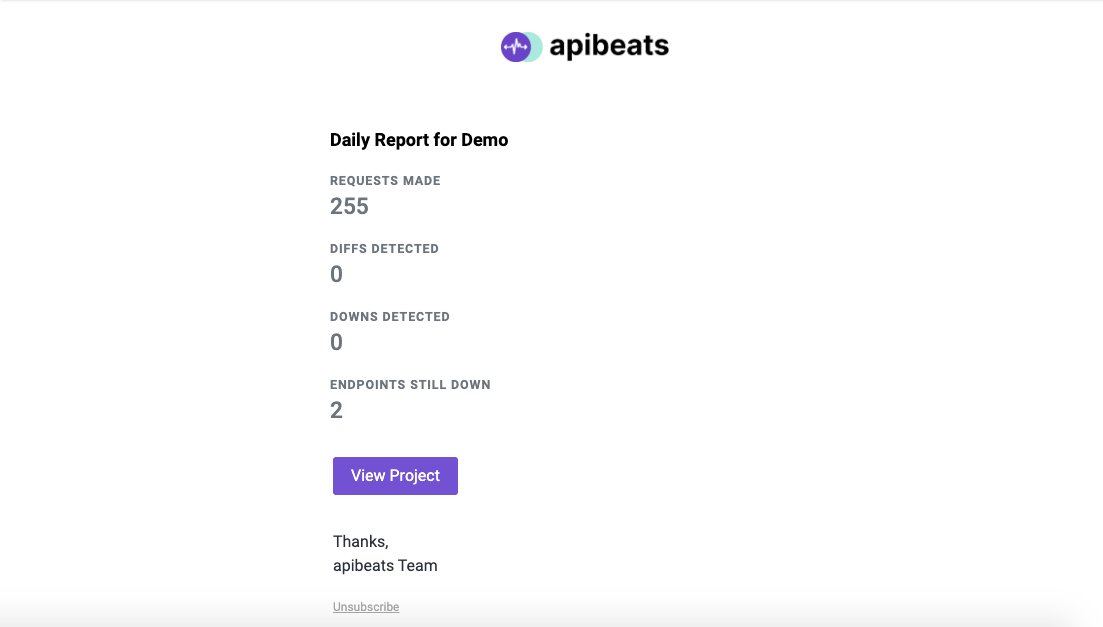Click the header logo to visit apibeats

pyautogui.click(x=583, y=46)
